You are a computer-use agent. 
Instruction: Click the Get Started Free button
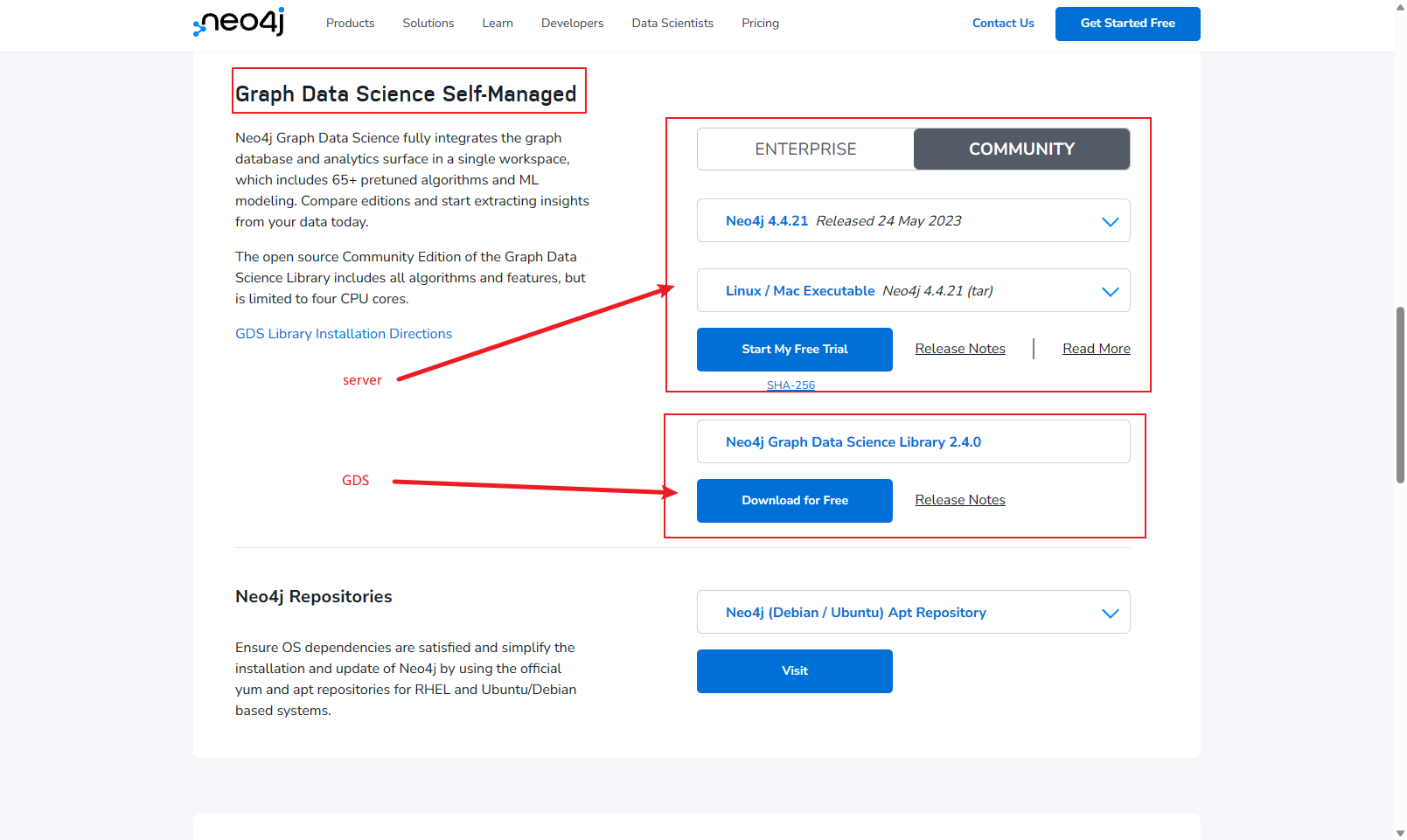[1127, 24]
